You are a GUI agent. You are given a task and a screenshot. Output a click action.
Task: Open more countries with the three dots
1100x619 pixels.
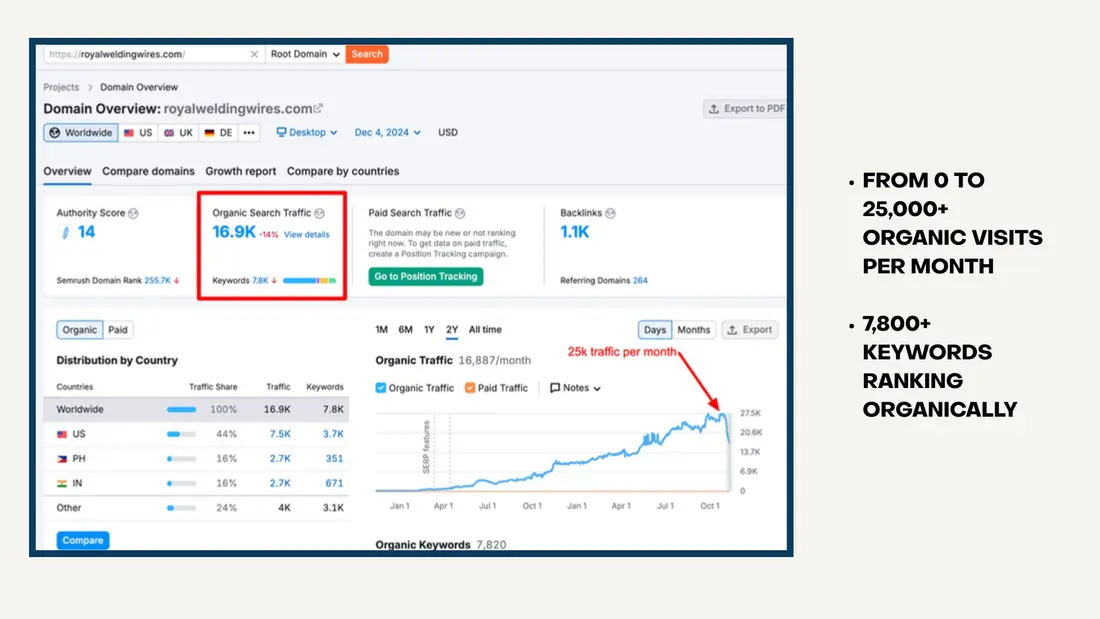(x=249, y=133)
